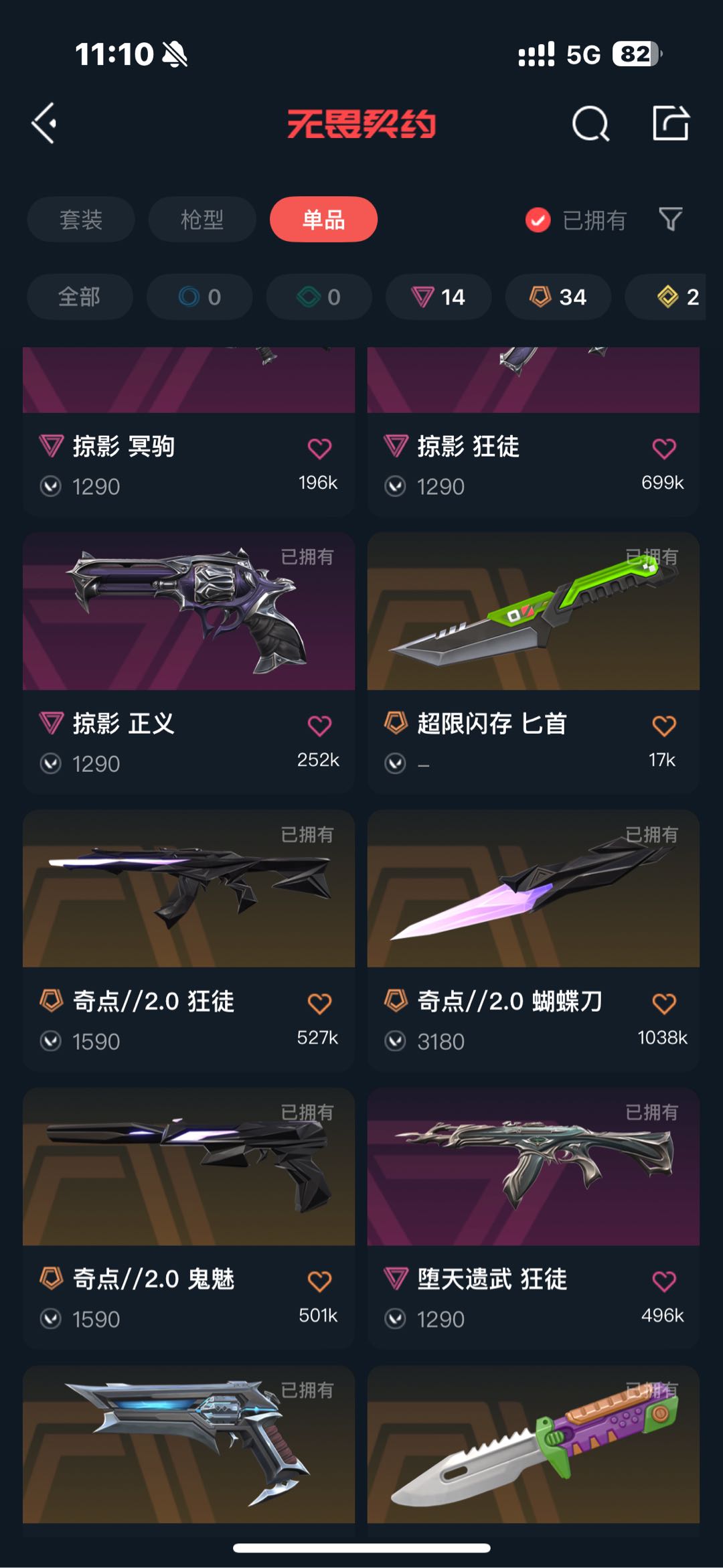723x1568 pixels.
Task: Open the filter funnel icon
Action: [x=670, y=219]
